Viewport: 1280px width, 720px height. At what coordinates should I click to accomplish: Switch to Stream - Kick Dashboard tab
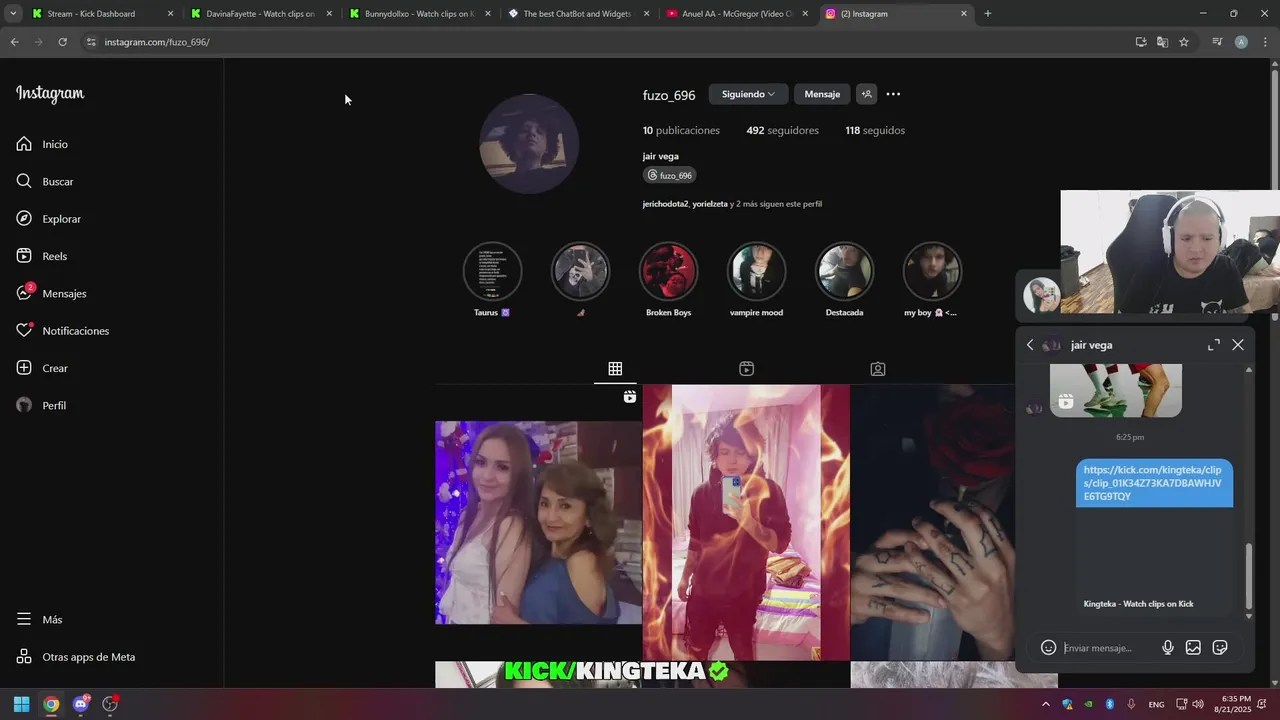click(103, 14)
